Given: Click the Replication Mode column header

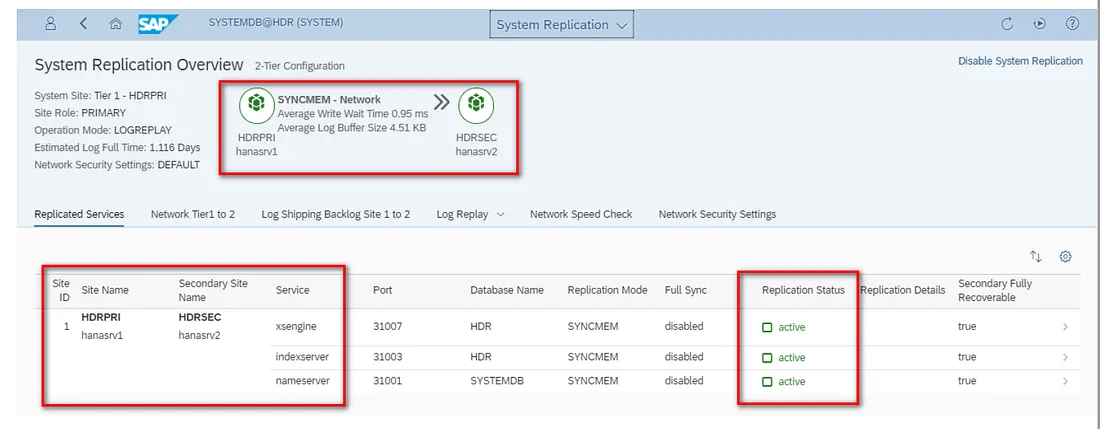Looking at the screenshot, I should (x=608, y=290).
